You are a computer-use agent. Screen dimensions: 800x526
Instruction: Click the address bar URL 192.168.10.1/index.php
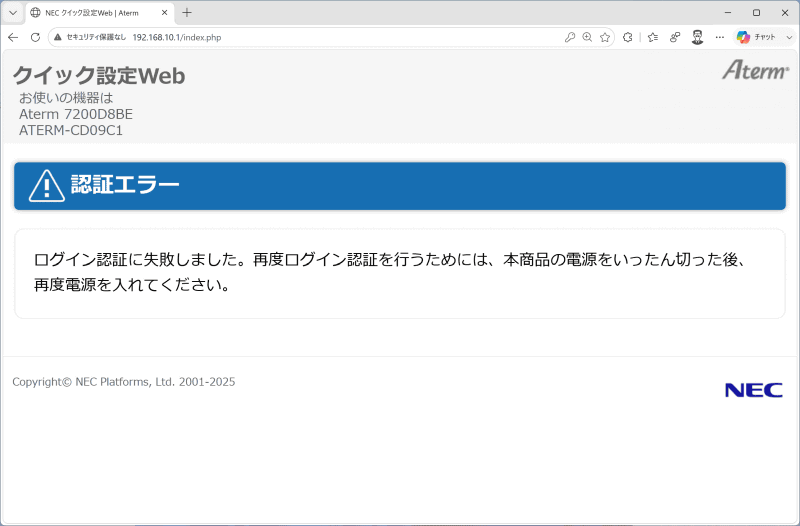tap(177, 37)
